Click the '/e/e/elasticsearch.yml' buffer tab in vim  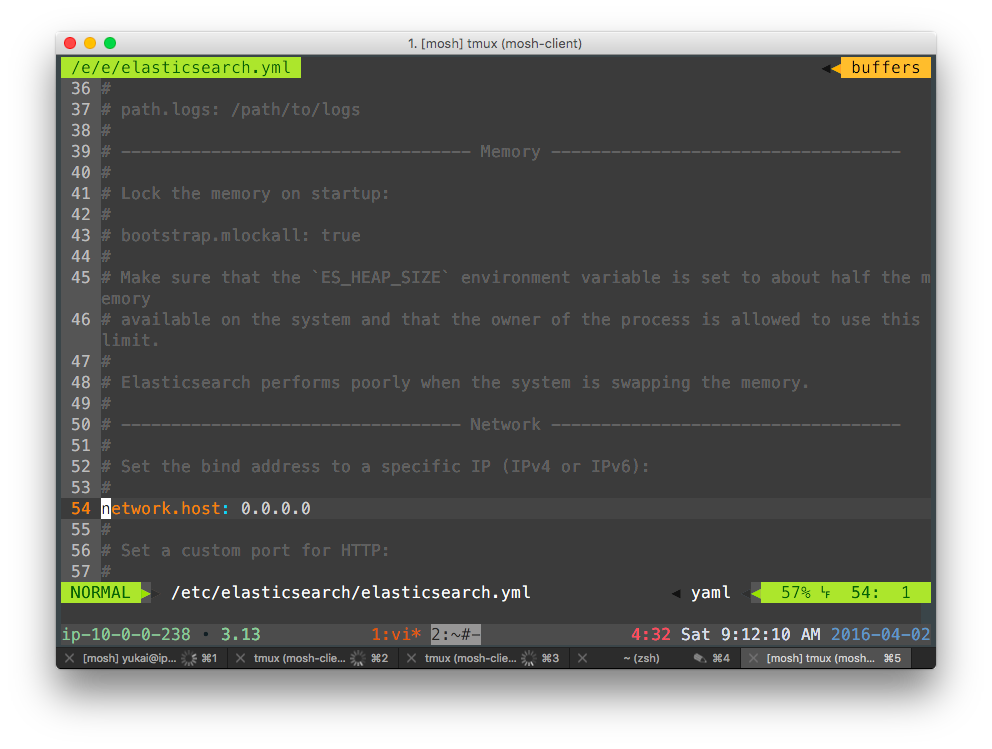tap(181, 68)
